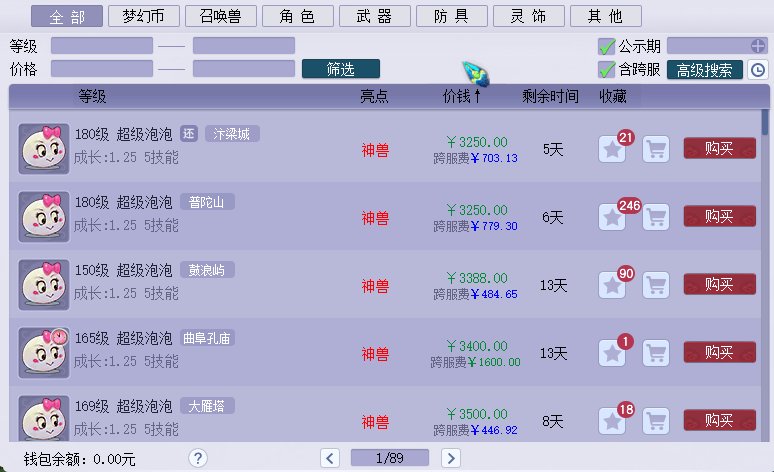Favorite the 汴梁城 180级 超级泡泡 listing
This screenshot has width=774, height=472.
612,149
